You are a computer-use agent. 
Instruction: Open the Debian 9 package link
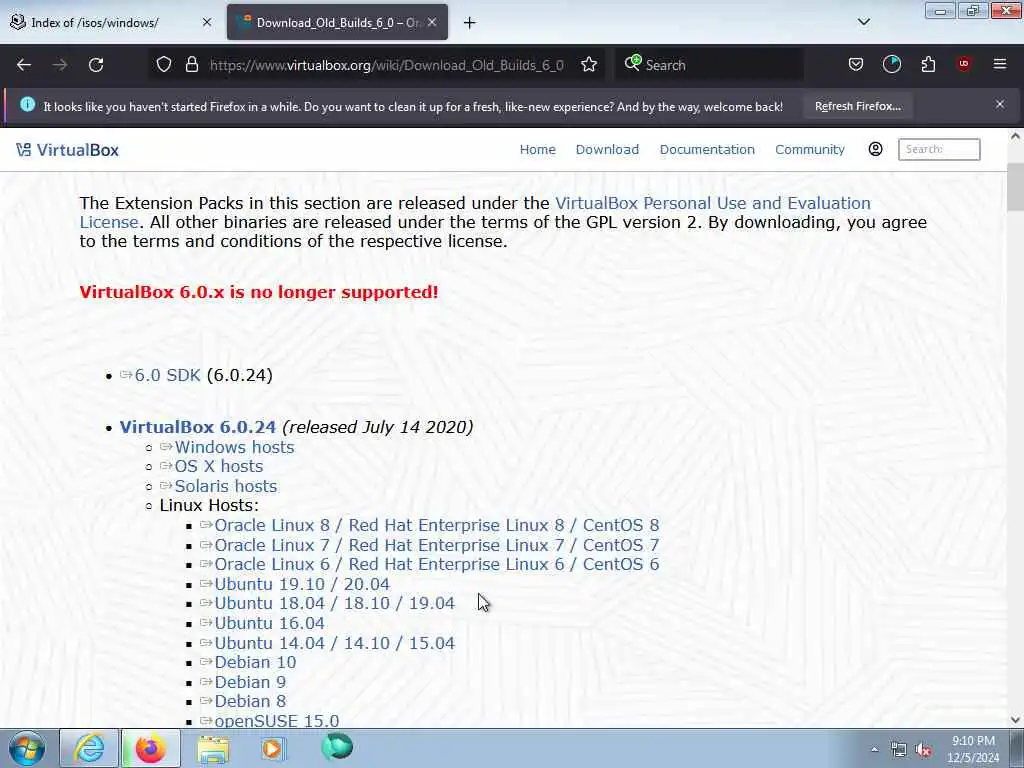click(x=250, y=682)
